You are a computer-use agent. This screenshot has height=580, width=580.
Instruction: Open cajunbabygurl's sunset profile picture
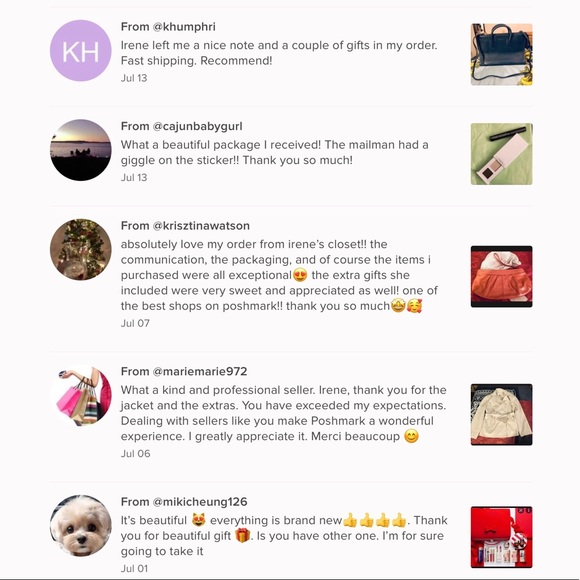(81, 150)
